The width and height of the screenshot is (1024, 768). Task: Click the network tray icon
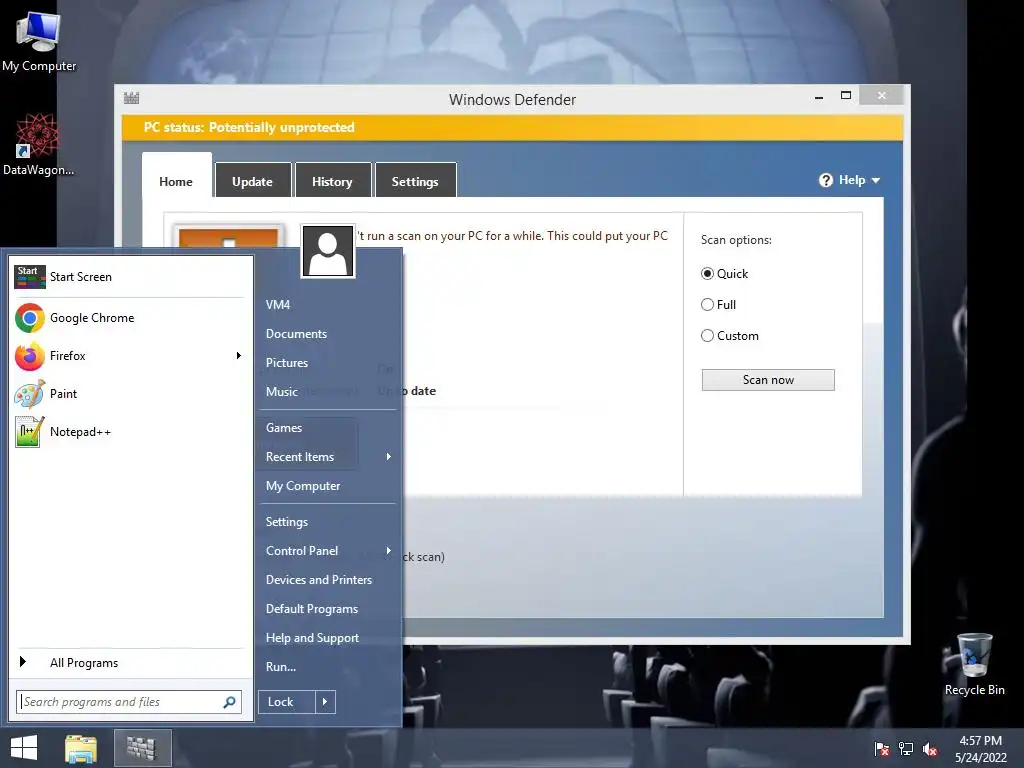(x=906, y=748)
